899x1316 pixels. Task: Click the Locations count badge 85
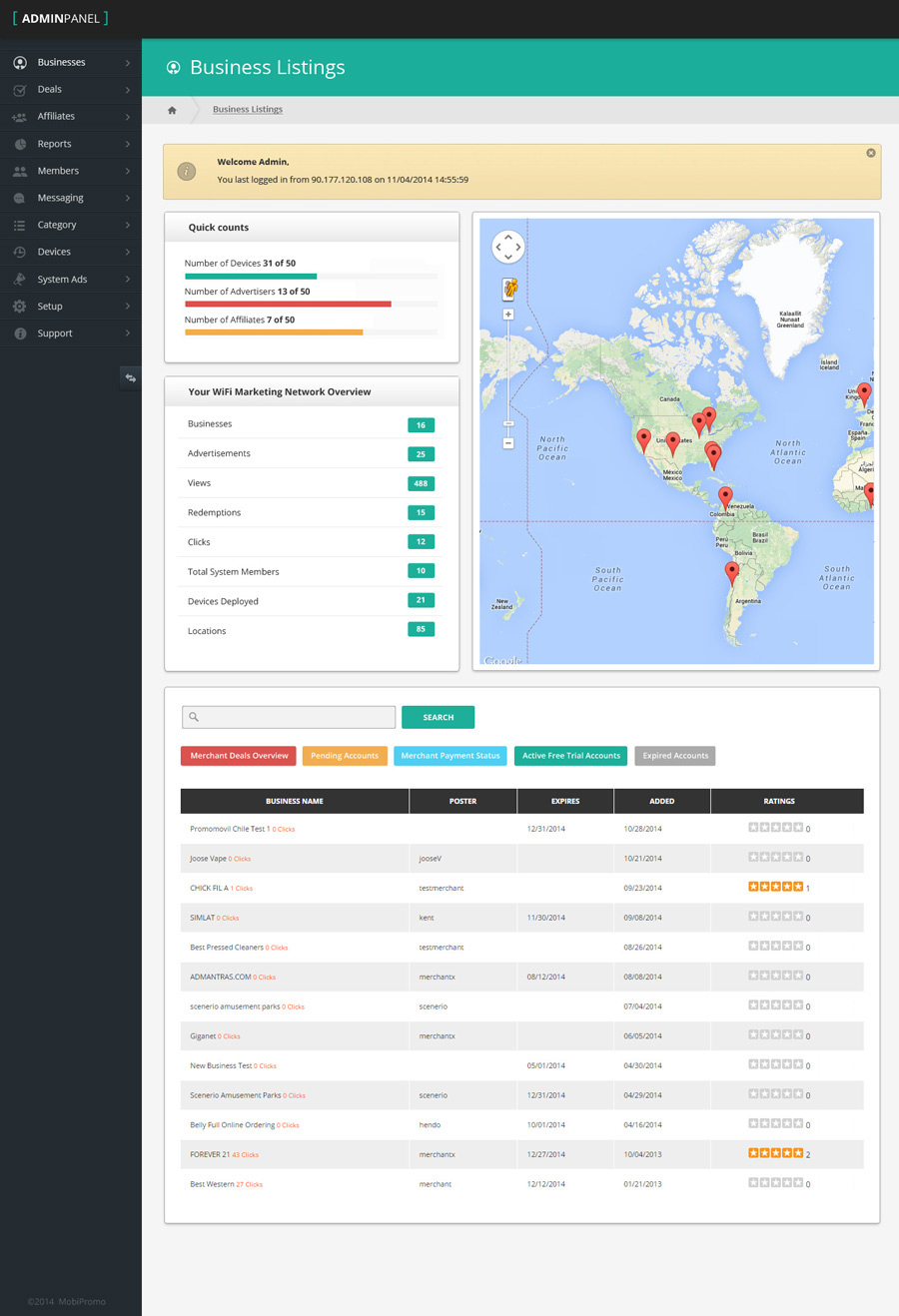click(x=421, y=629)
